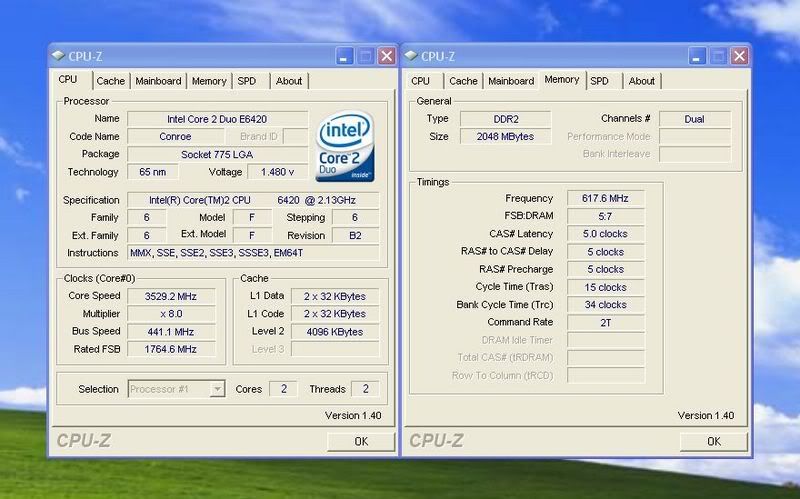Screen dimensions: 800x499
Task: Click Rated FSB value '1764.6 MHz'
Action: (x=171, y=349)
